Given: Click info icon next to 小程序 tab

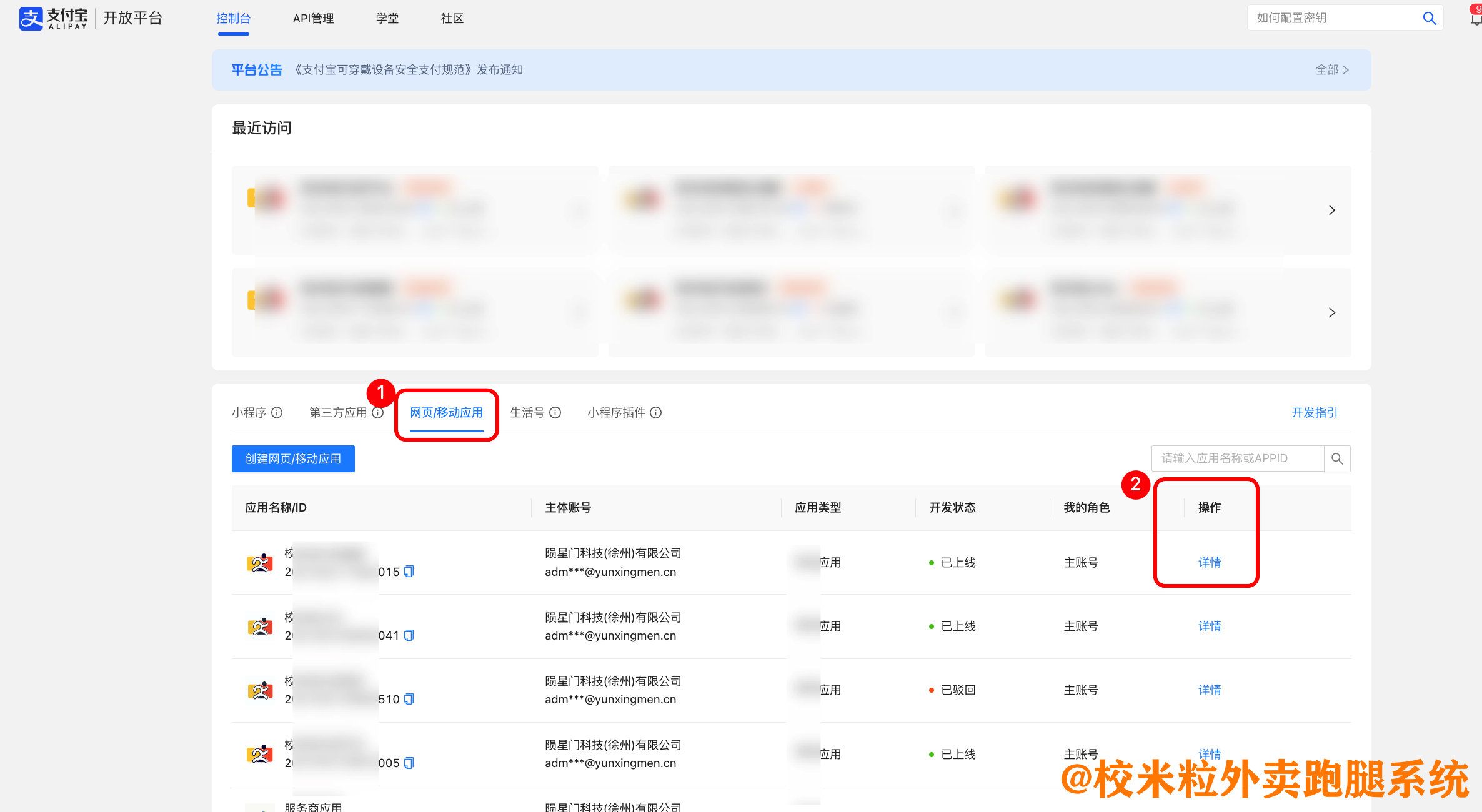Looking at the screenshot, I should point(277,413).
